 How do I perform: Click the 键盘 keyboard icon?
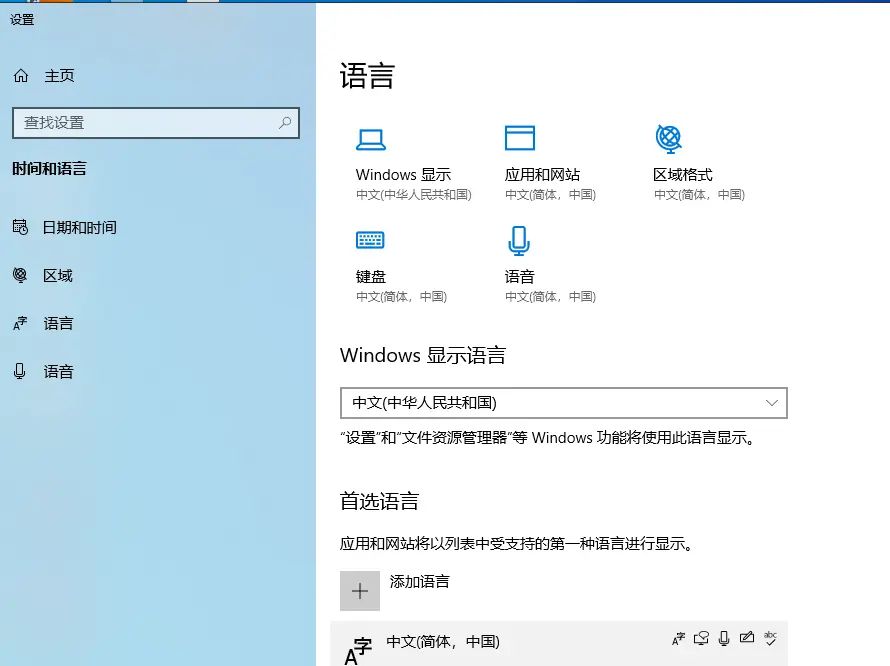pos(370,240)
